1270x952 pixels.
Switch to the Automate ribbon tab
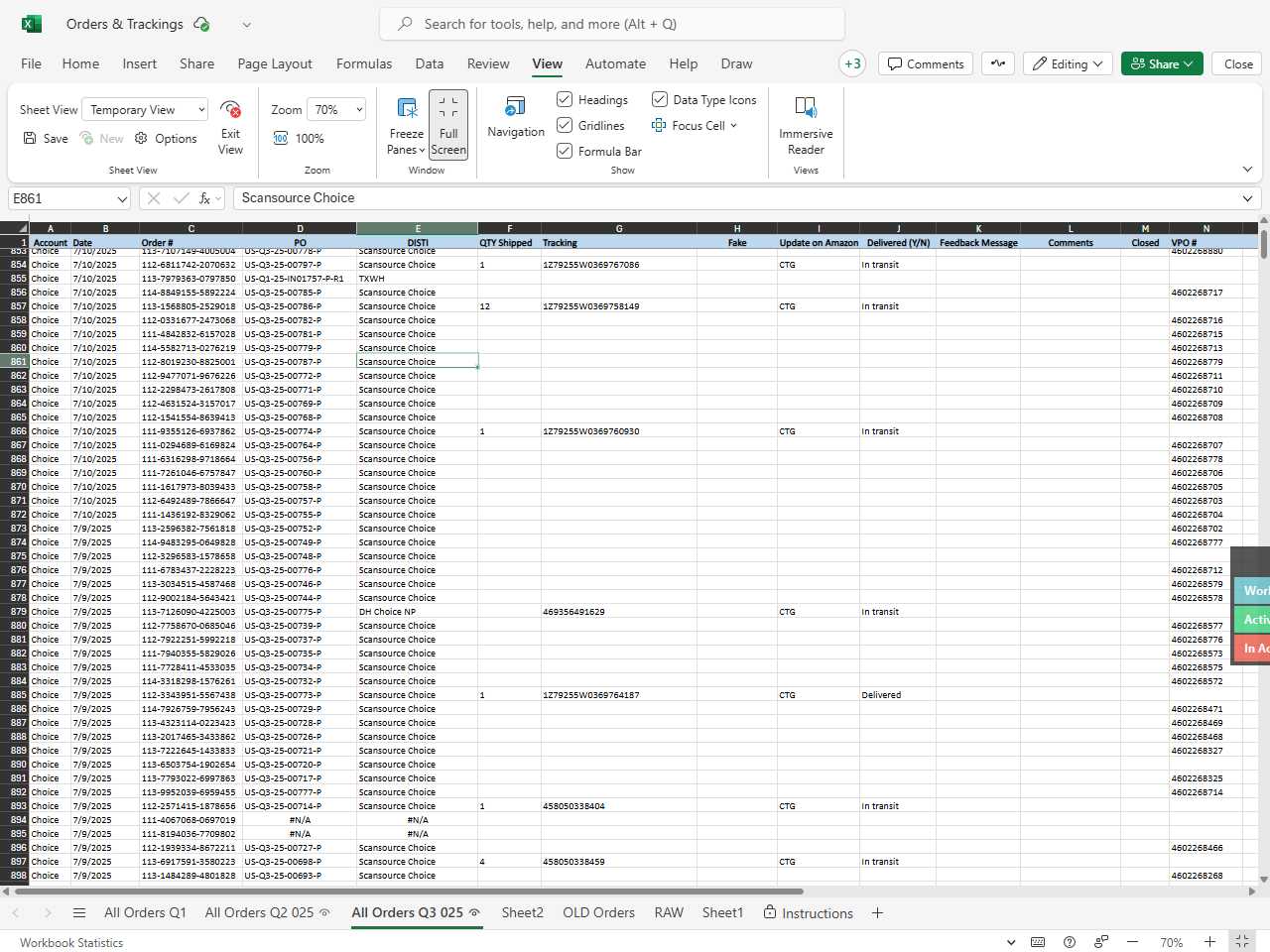tap(615, 63)
